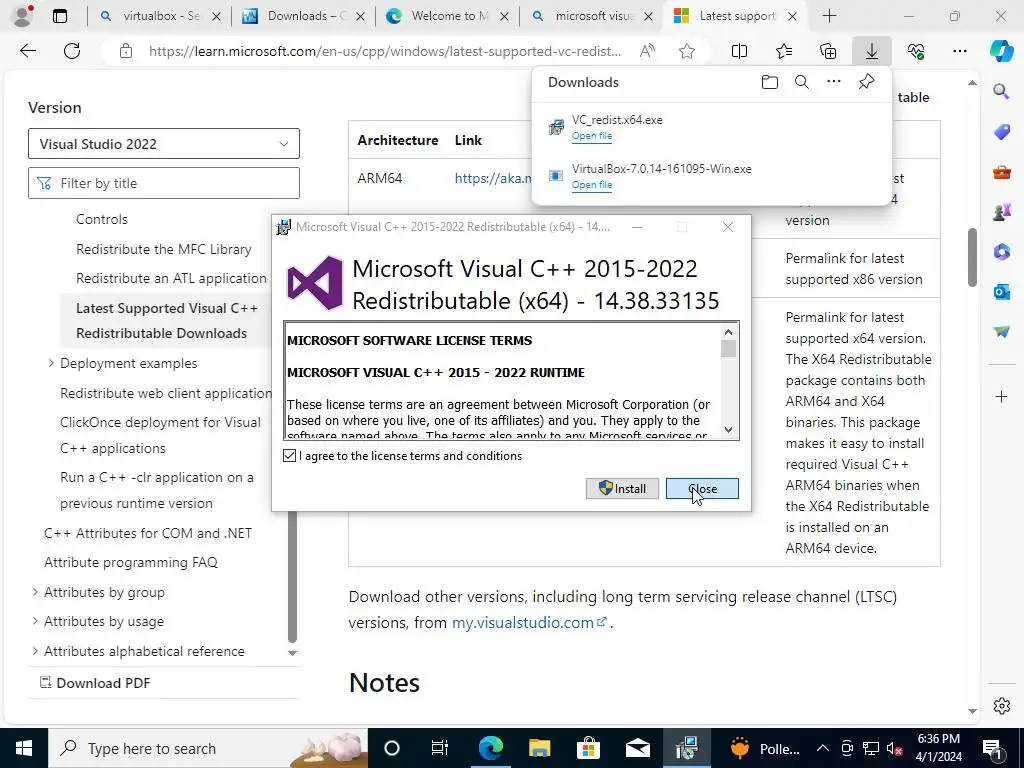The image size is (1024, 768).
Task: Add page to favorites with star icon
Action: 686,52
